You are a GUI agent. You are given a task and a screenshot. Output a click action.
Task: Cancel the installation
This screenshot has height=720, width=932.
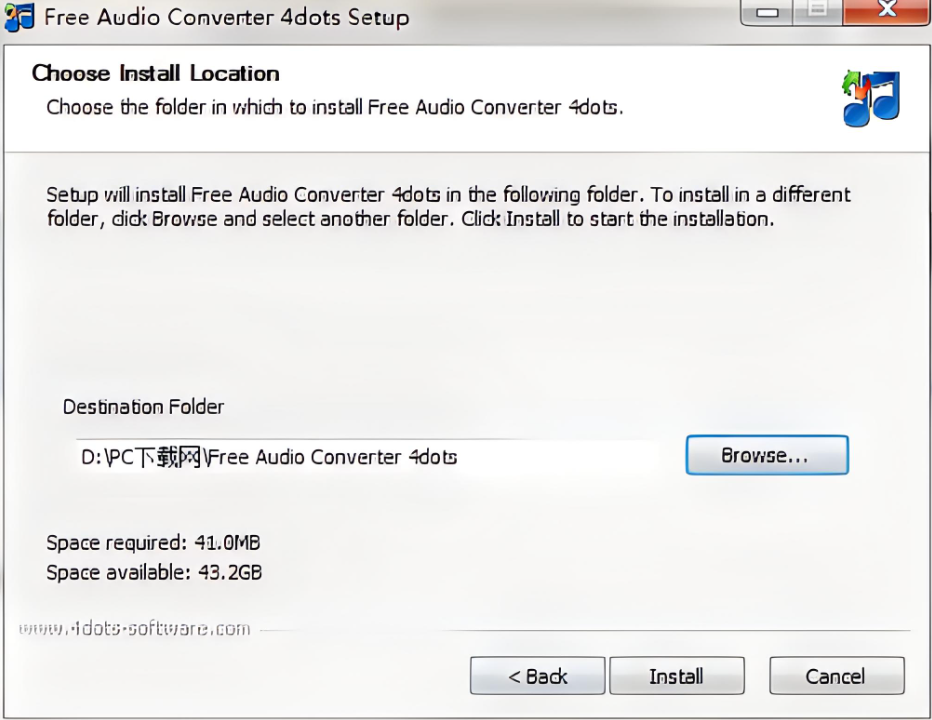(837, 676)
